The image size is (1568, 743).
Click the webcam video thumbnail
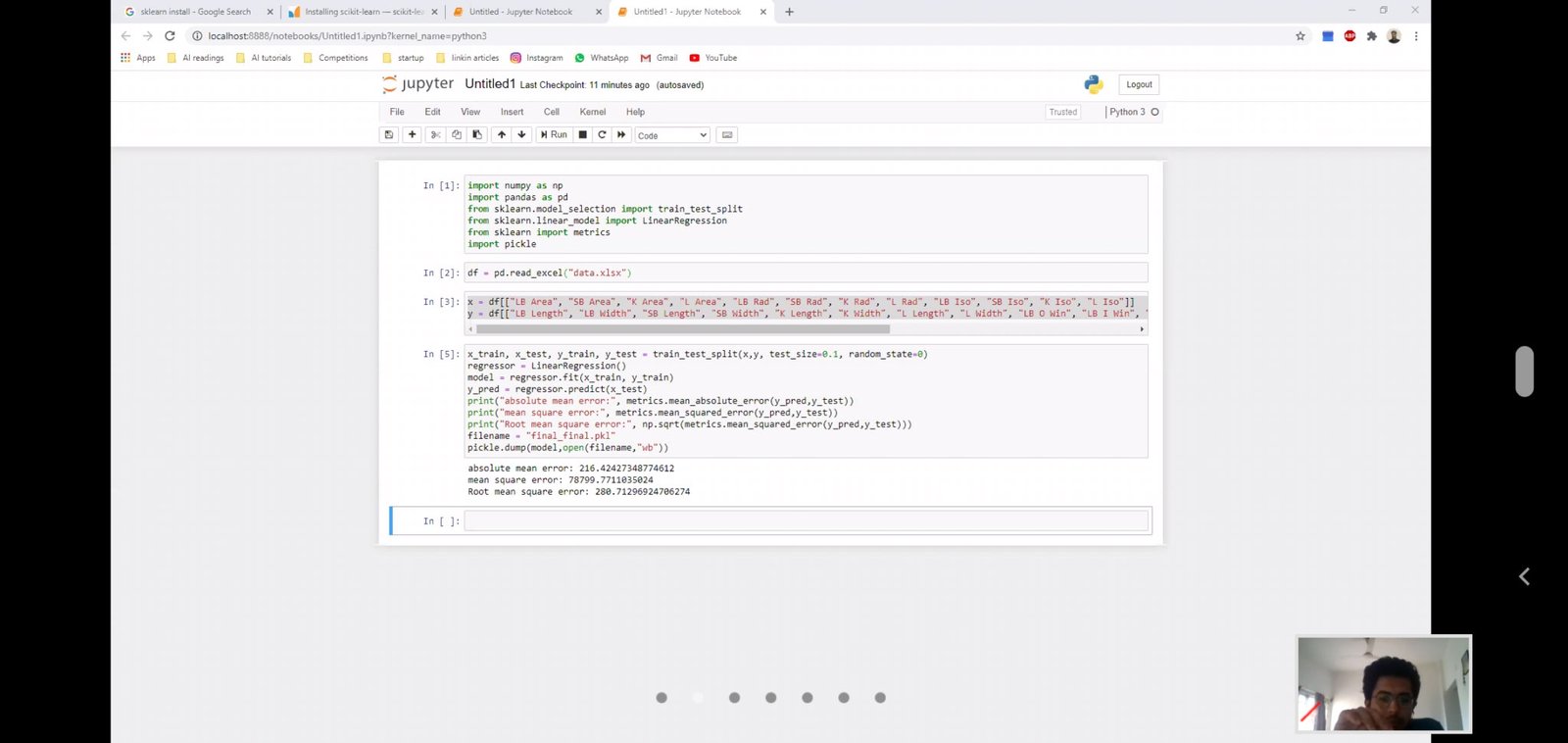pos(1384,684)
